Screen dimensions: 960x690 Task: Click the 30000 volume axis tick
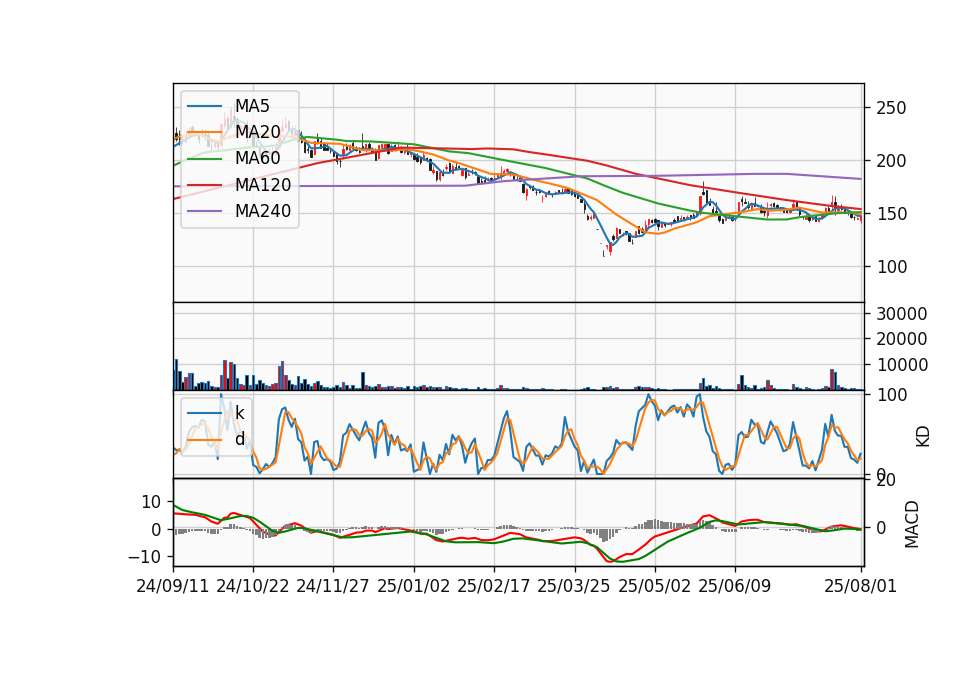tap(901, 314)
